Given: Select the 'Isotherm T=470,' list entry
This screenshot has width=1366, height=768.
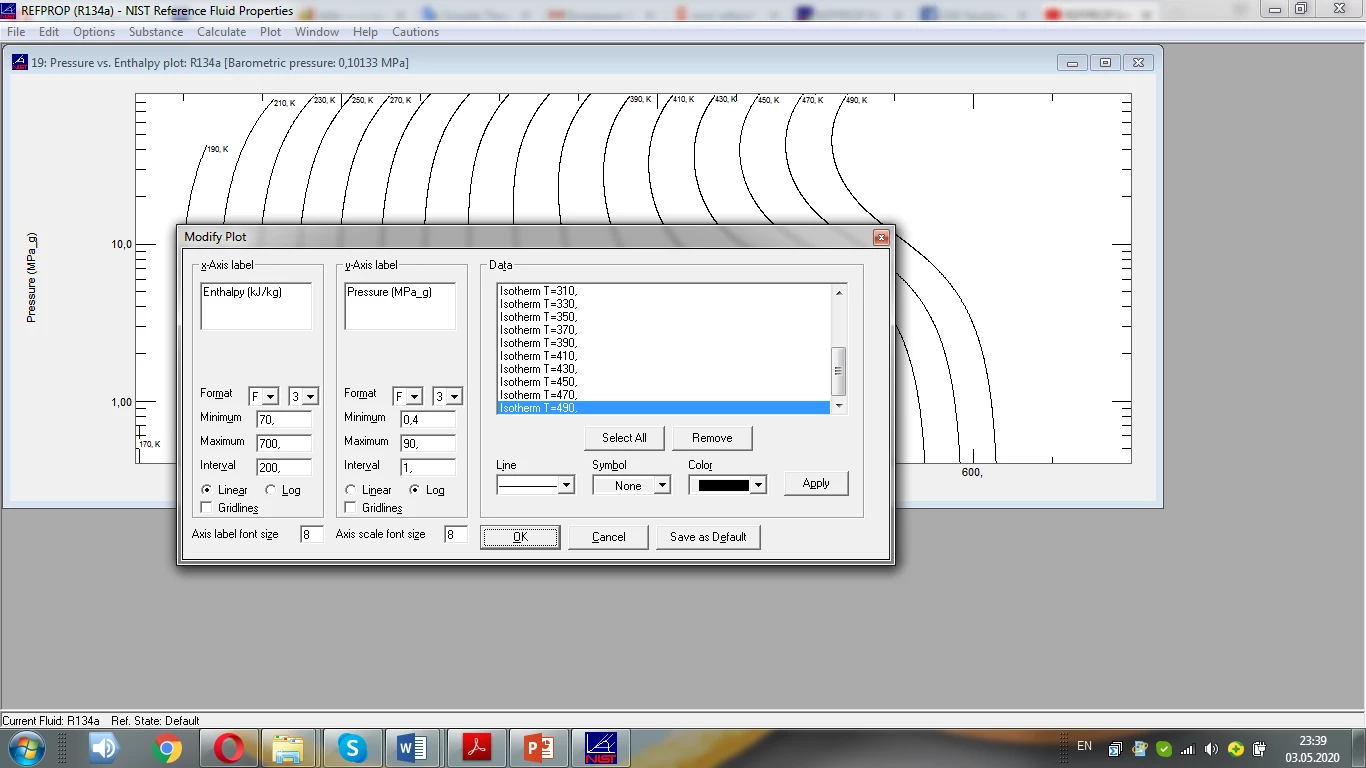Looking at the screenshot, I should coord(664,395).
